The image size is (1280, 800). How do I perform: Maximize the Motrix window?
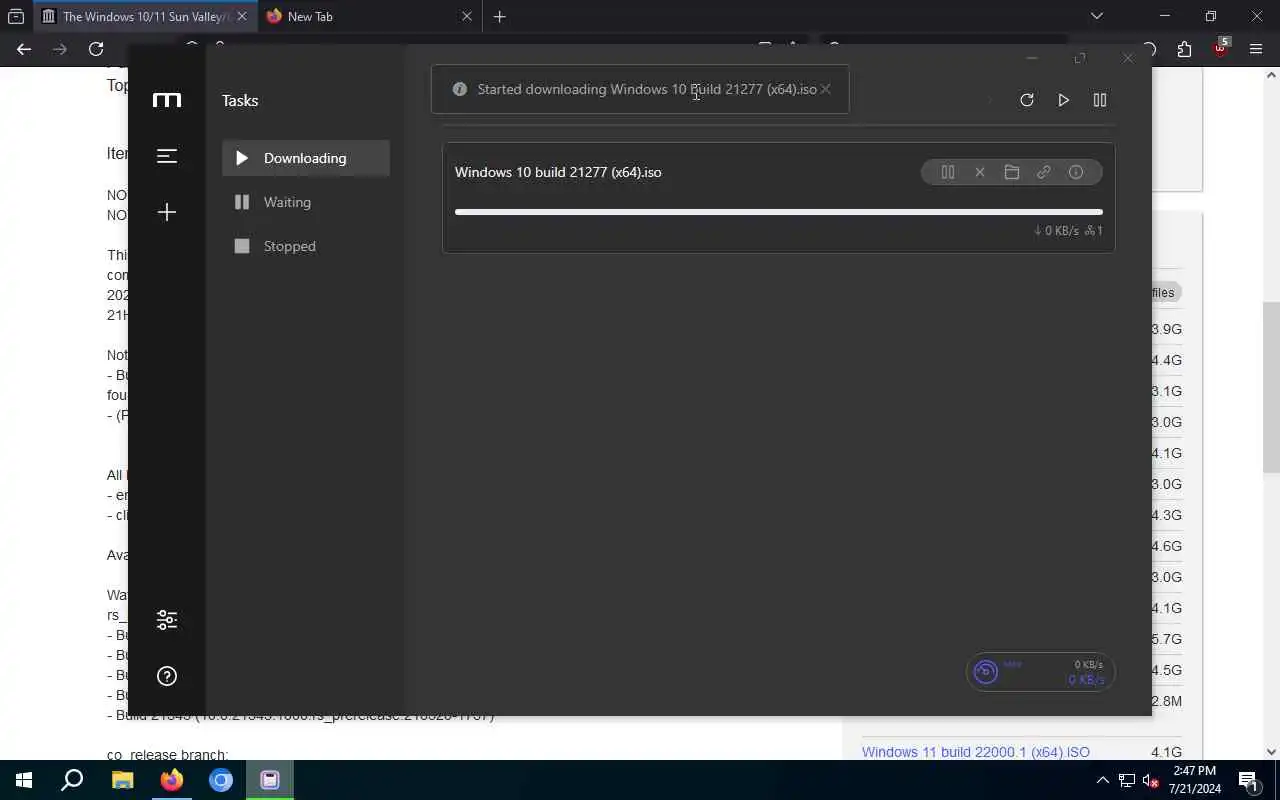1080,58
